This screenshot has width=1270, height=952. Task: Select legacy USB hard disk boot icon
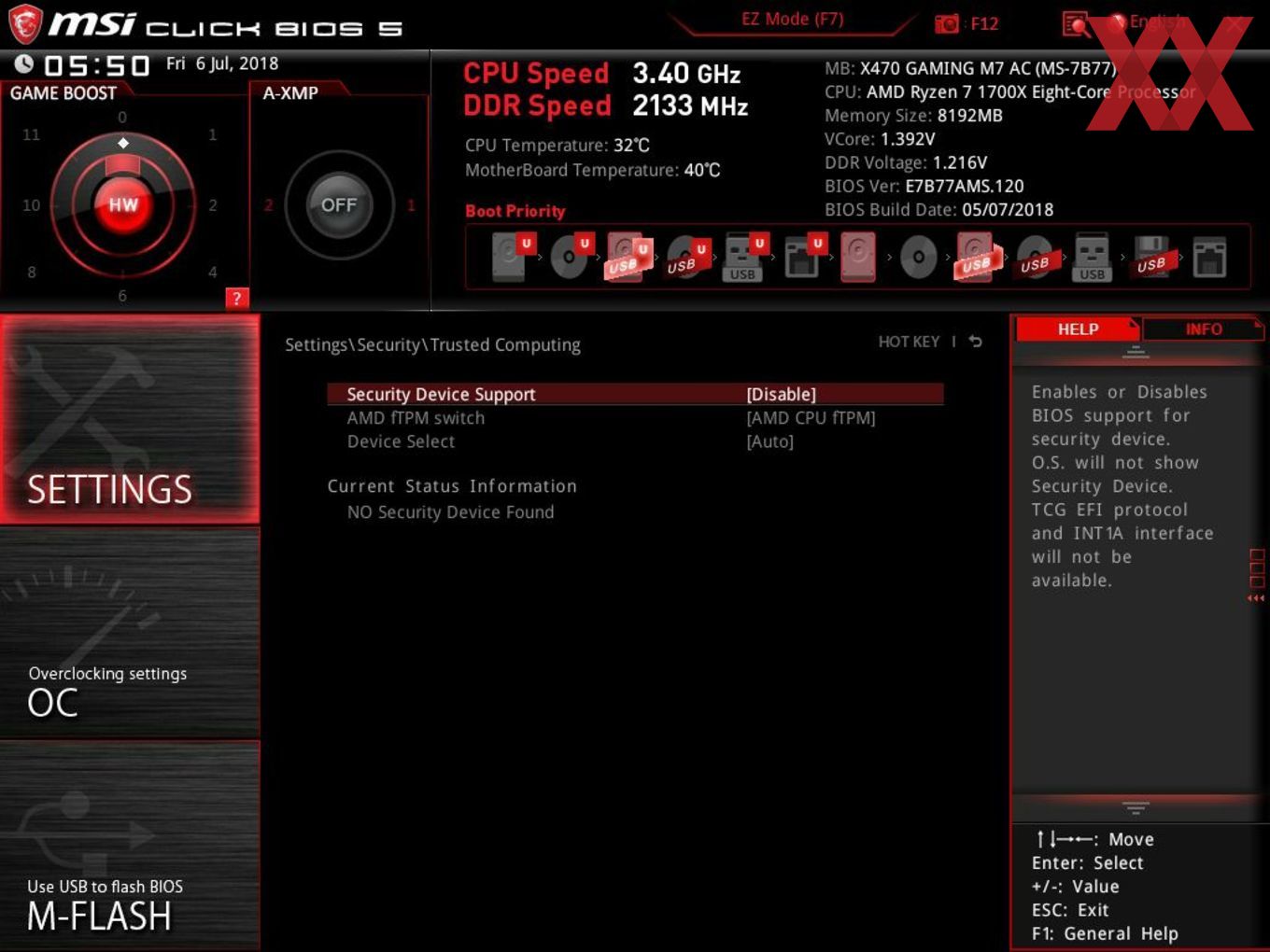coord(976,257)
